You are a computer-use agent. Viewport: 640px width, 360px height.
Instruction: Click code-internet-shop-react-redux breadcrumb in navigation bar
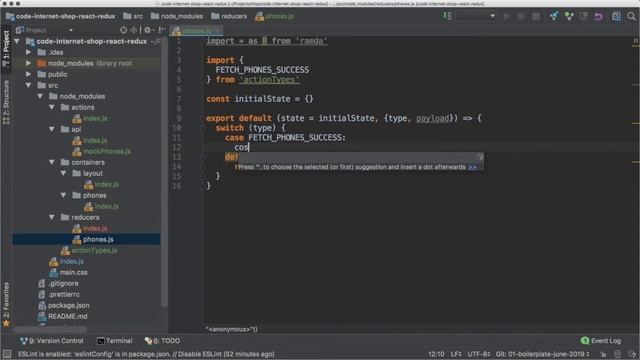[x=60, y=16]
